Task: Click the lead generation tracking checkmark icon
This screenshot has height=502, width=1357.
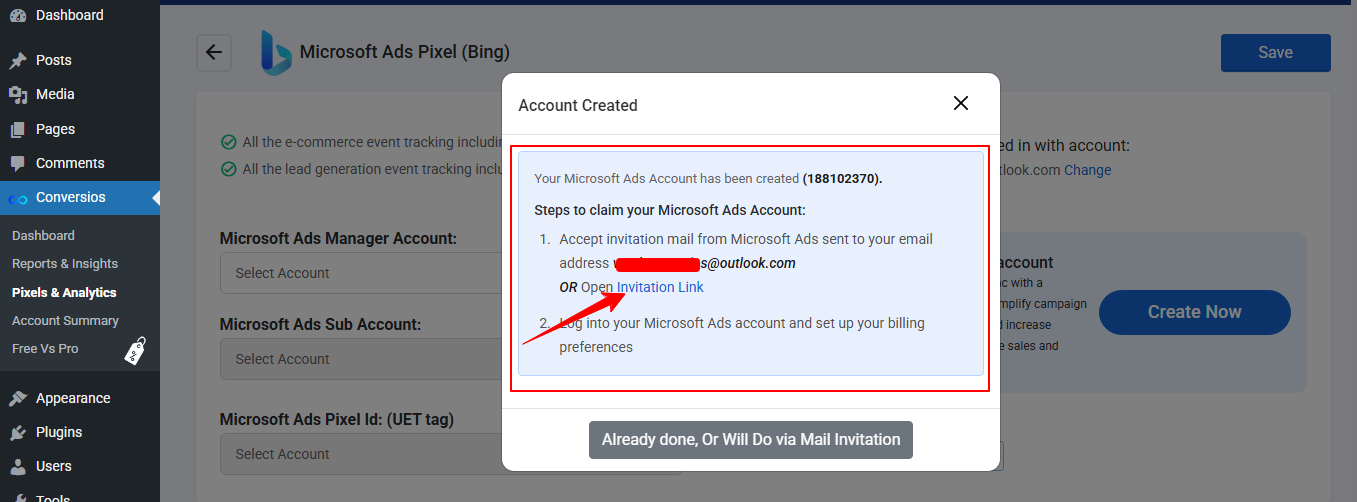Action: [x=228, y=169]
